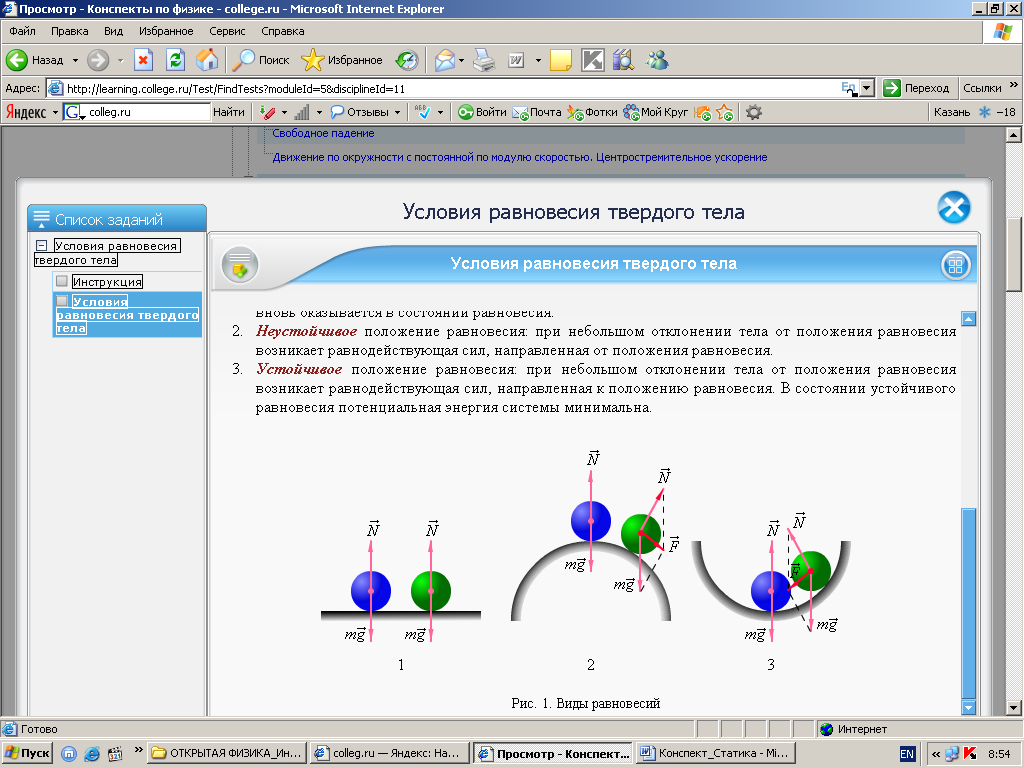The height and width of the screenshot is (768, 1024).
Task: Click the K Kaspersky toolbar icon
Action: tap(592, 60)
